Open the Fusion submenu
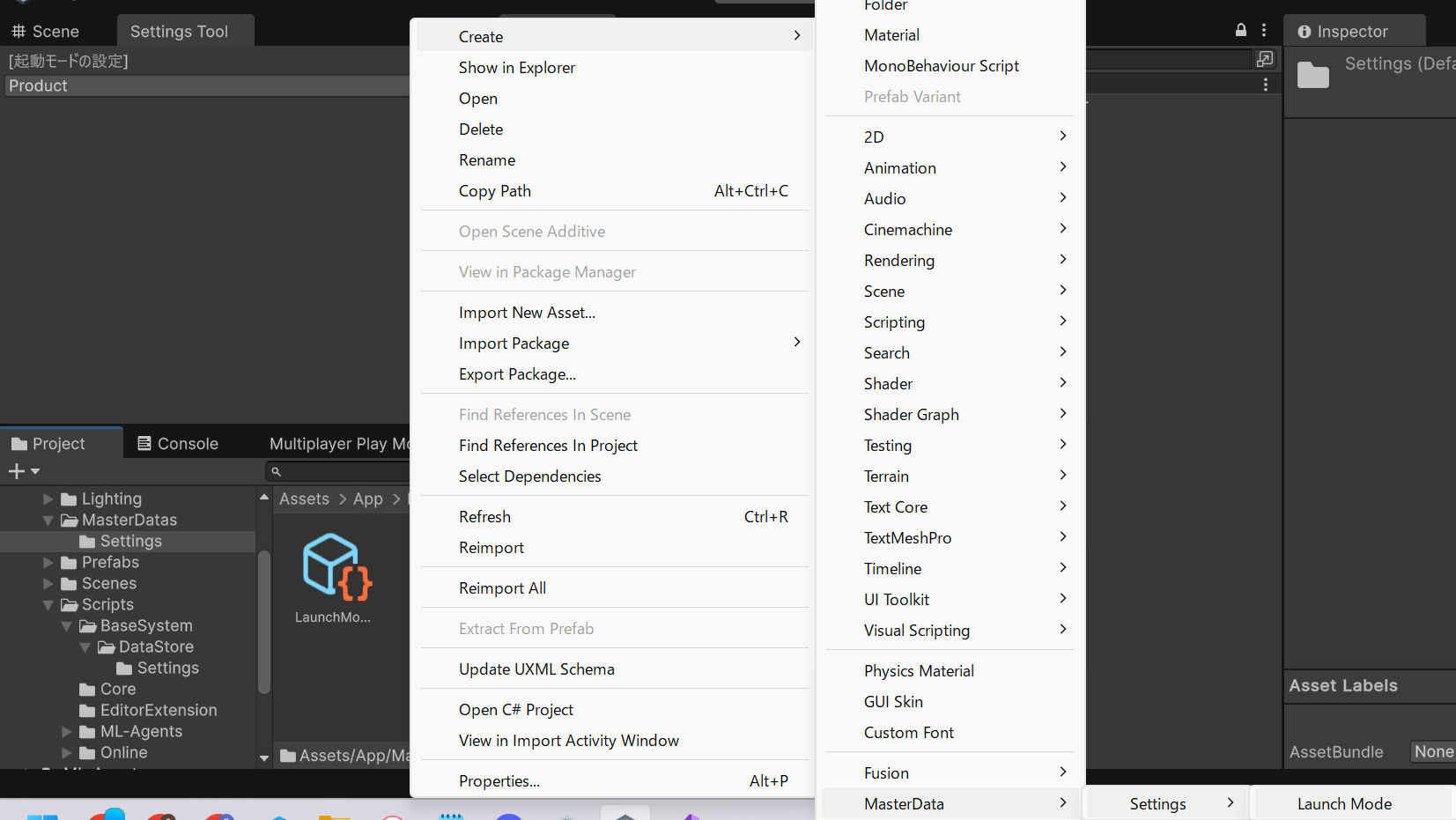 point(950,773)
